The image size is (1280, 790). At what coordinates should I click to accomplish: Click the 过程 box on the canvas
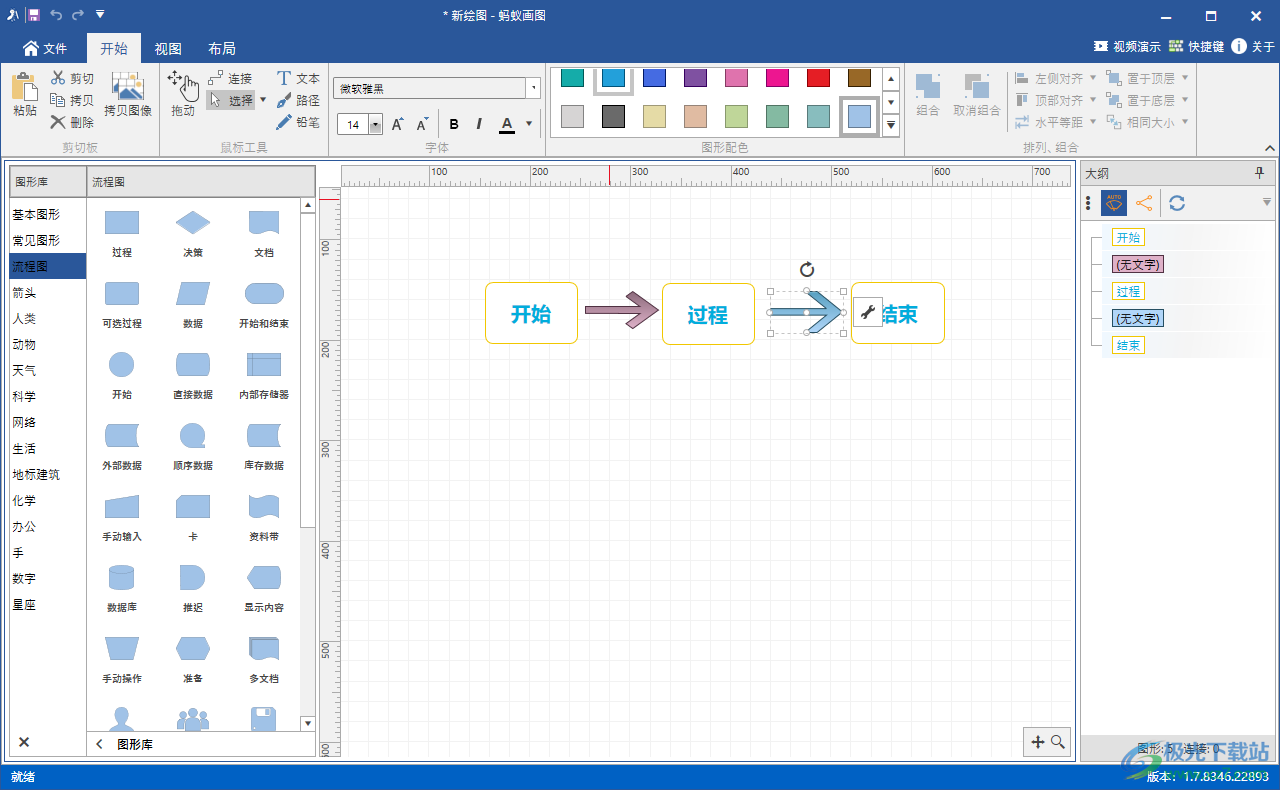coord(708,314)
